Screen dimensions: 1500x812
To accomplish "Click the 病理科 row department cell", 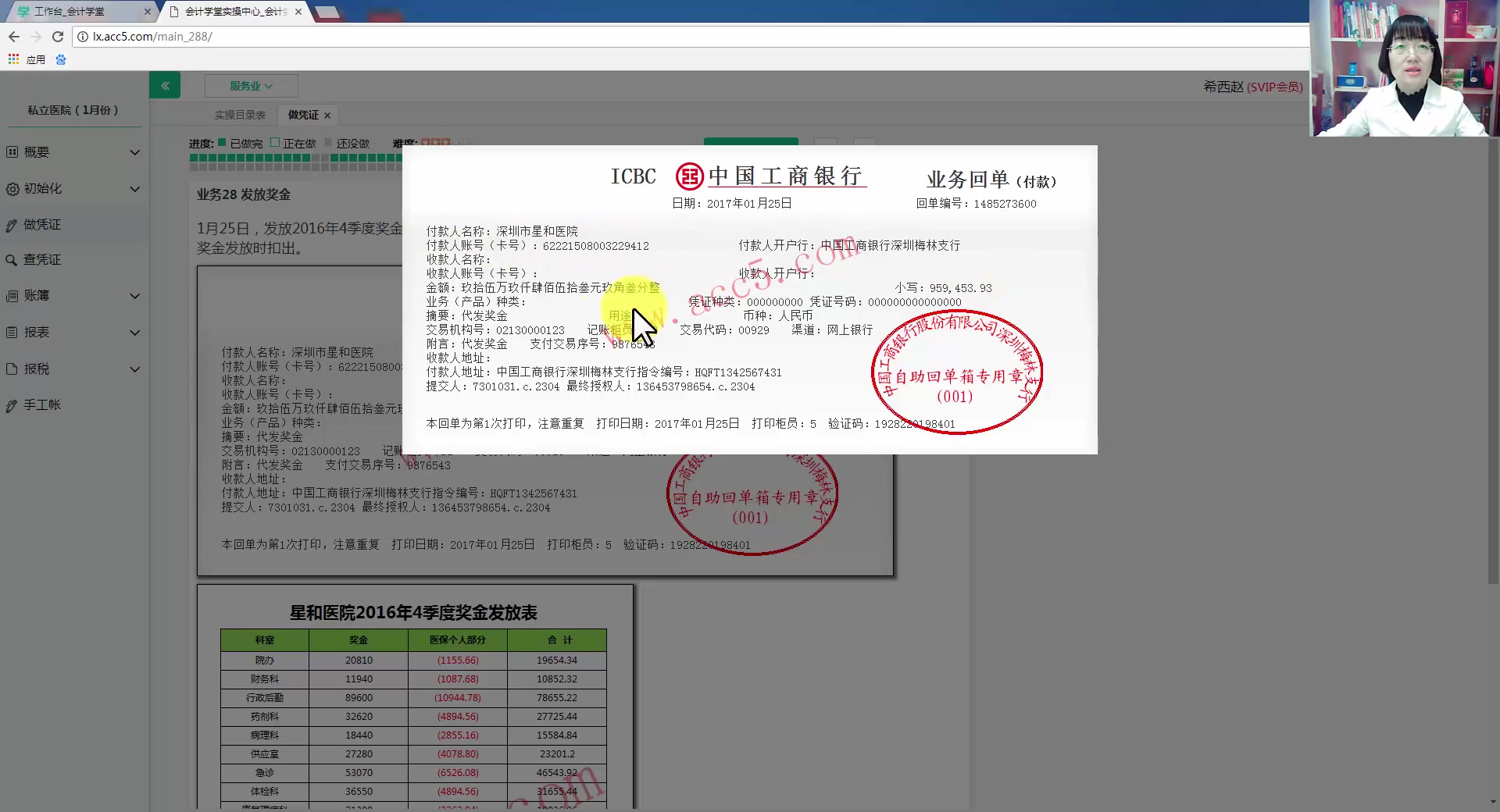I will (265, 735).
